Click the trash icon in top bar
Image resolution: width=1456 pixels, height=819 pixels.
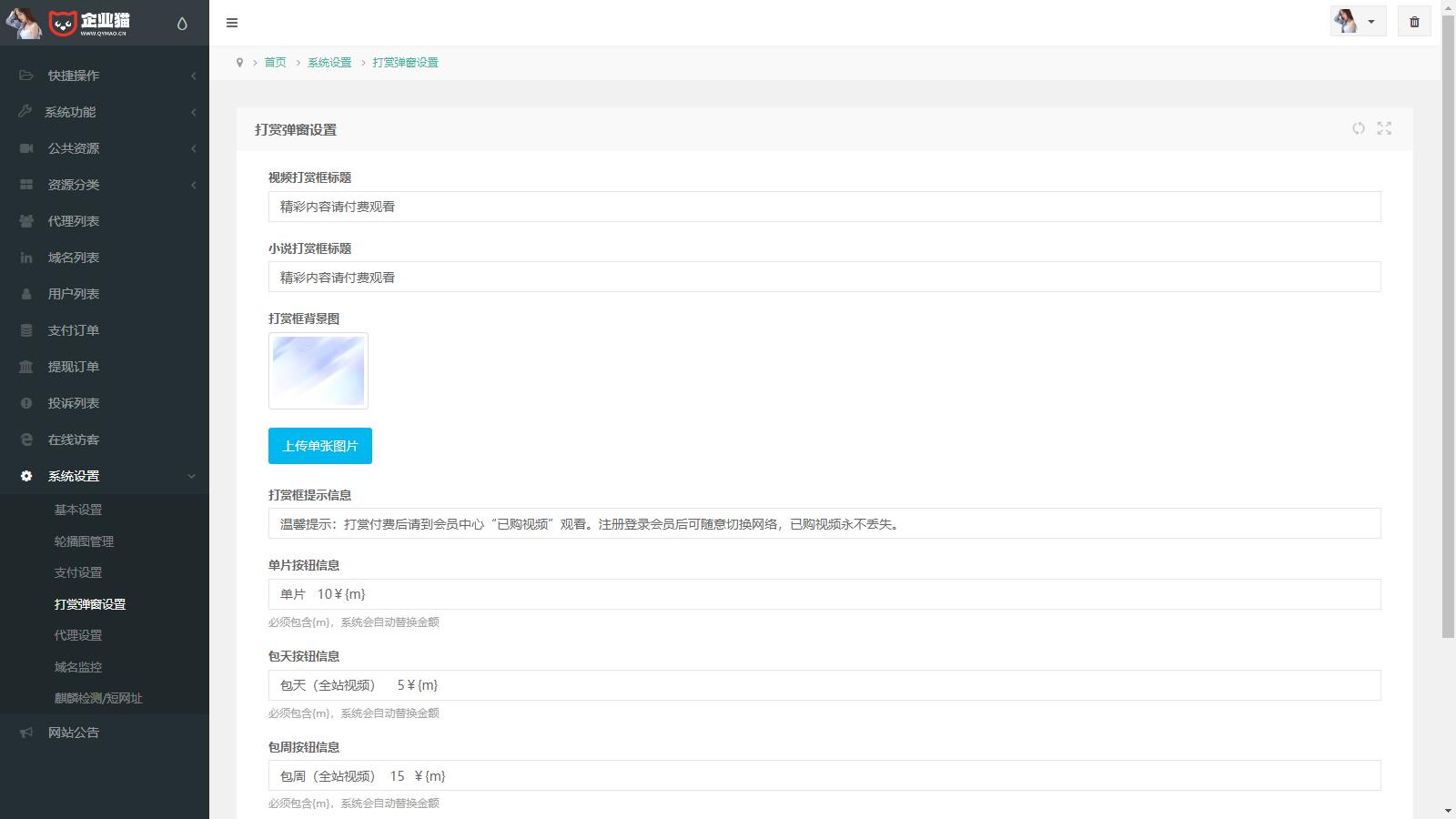tap(1414, 22)
